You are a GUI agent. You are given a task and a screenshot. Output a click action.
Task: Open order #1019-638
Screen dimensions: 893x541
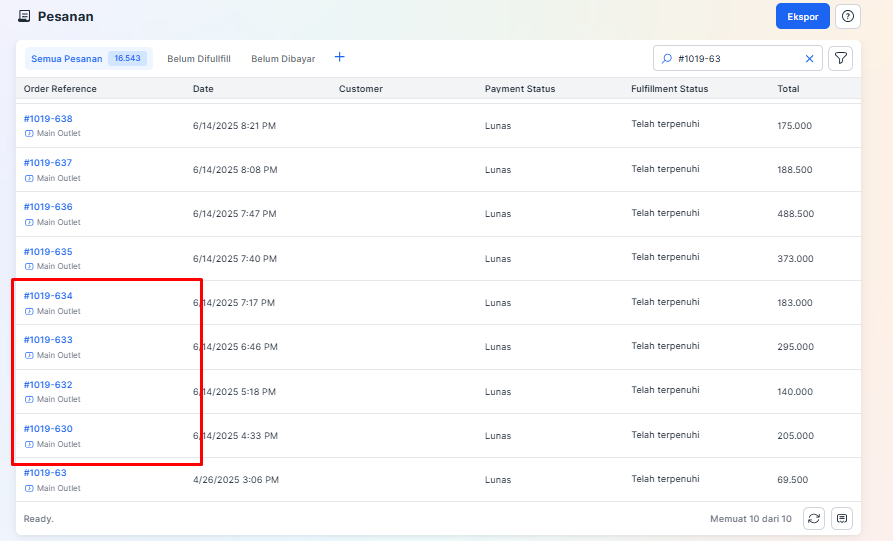[48, 118]
